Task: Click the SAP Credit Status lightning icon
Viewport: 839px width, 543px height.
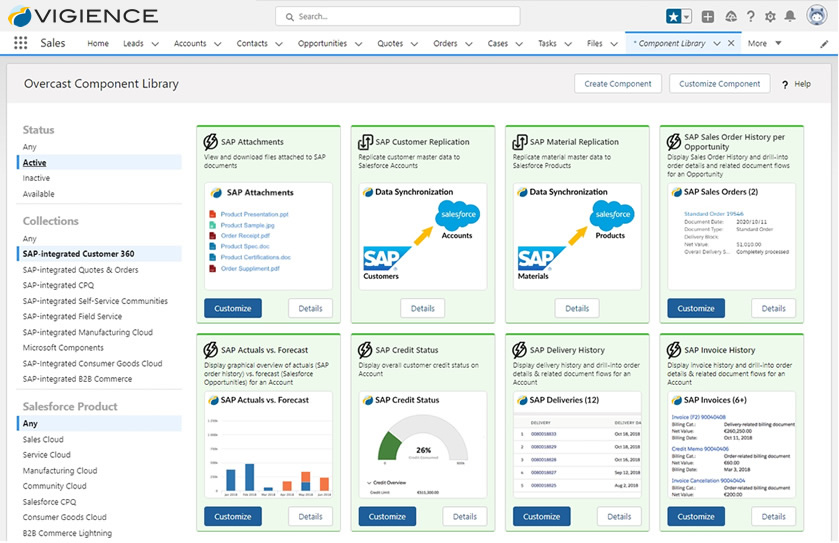Action: pyautogui.click(x=365, y=350)
